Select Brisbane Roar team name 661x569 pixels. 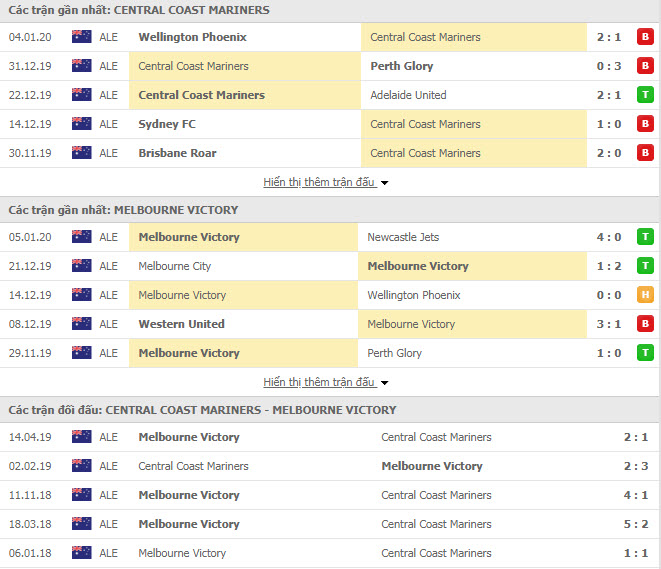point(177,153)
